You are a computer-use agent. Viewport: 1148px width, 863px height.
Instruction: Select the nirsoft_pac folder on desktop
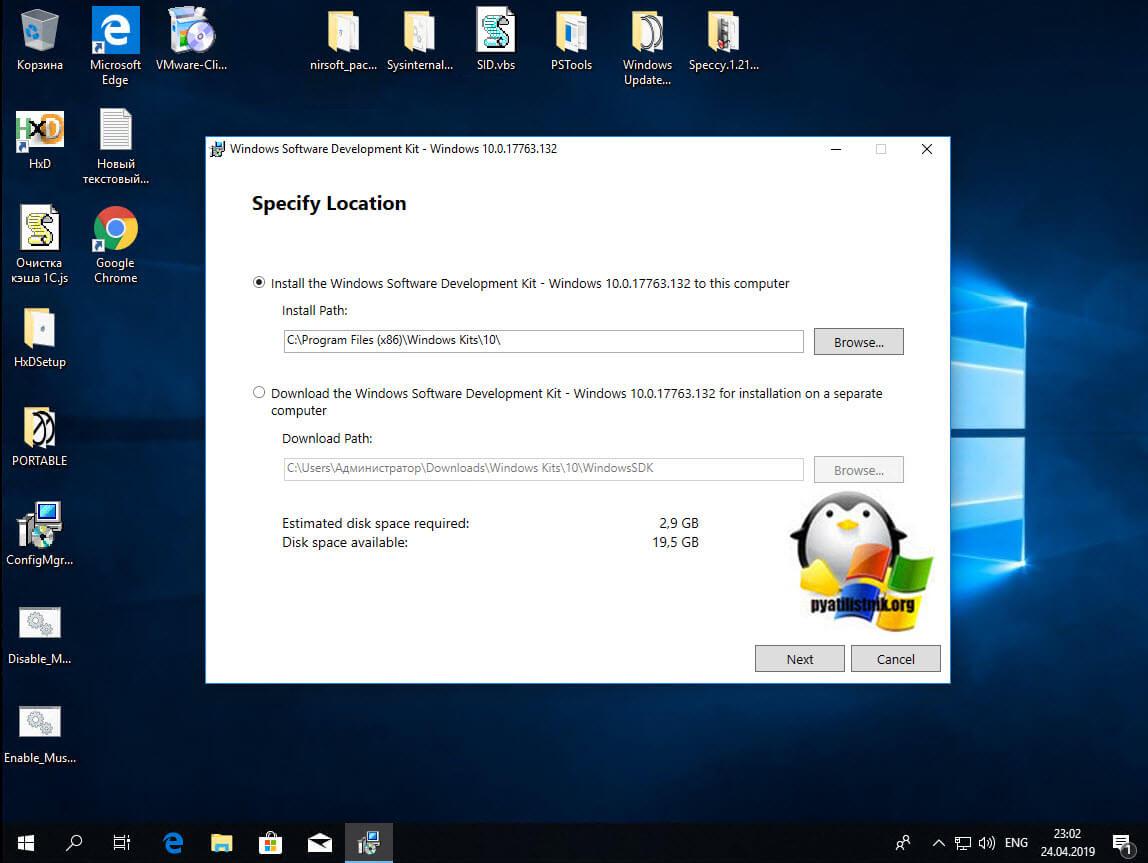pyautogui.click(x=343, y=40)
